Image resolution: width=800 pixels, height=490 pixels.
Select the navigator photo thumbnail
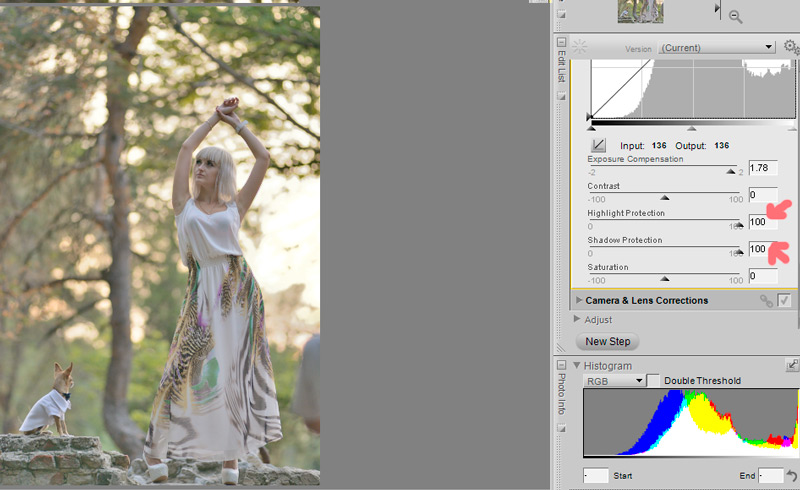point(640,11)
